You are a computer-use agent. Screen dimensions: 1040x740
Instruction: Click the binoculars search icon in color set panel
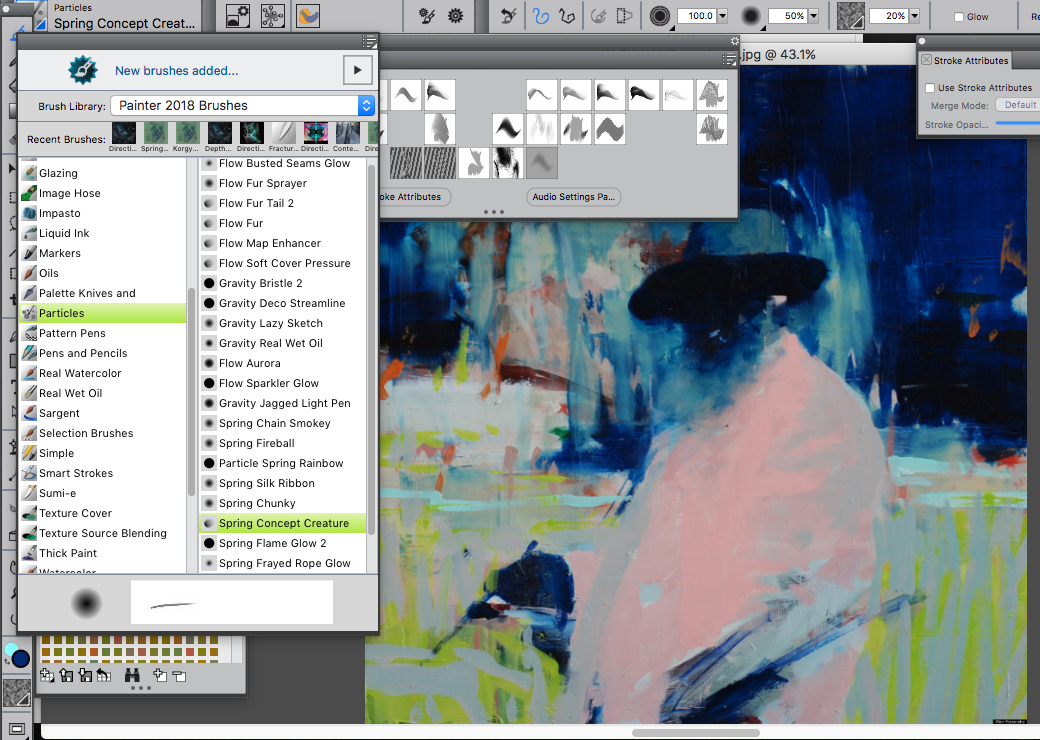point(132,676)
